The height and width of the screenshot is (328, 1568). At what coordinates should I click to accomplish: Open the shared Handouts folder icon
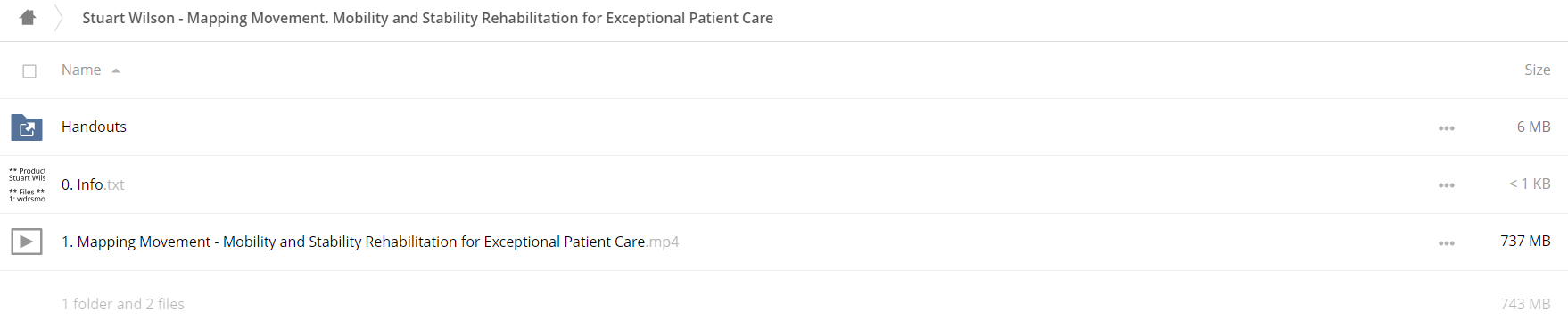pyautogui.click(x=27, y=127)
